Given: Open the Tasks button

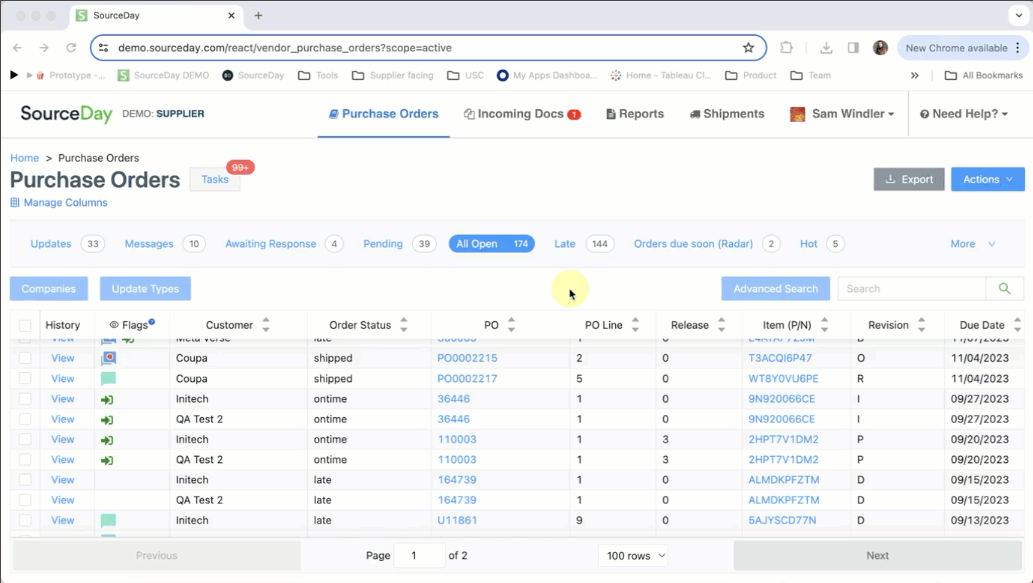Looking at the screenshot, I should (215, 179).
